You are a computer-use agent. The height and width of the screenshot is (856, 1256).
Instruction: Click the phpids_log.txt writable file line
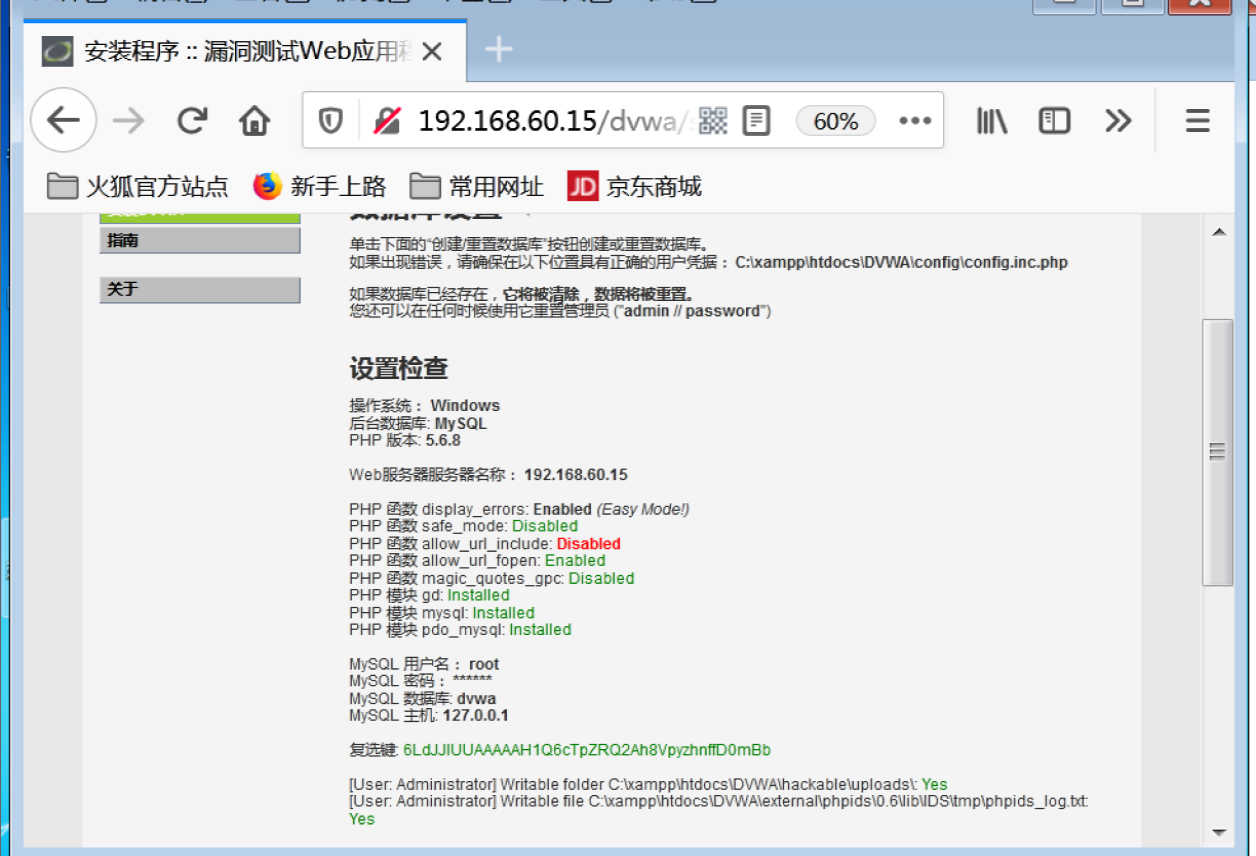click(x=719, y=810)
